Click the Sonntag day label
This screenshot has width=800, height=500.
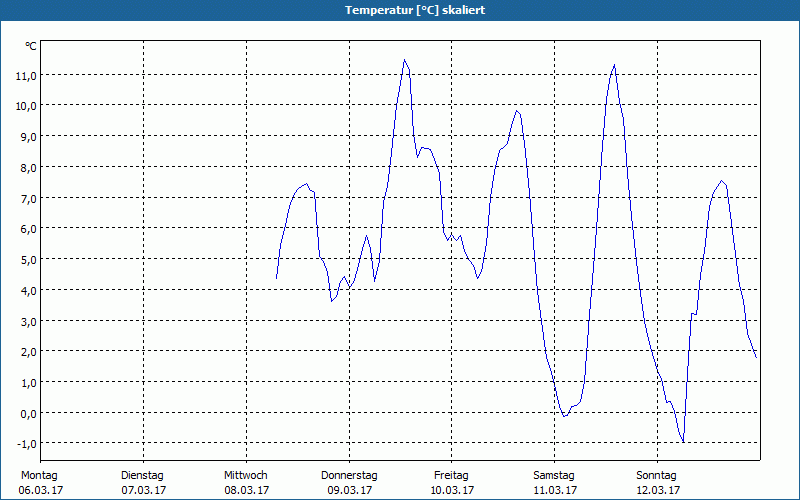click(x=657, y=476)
